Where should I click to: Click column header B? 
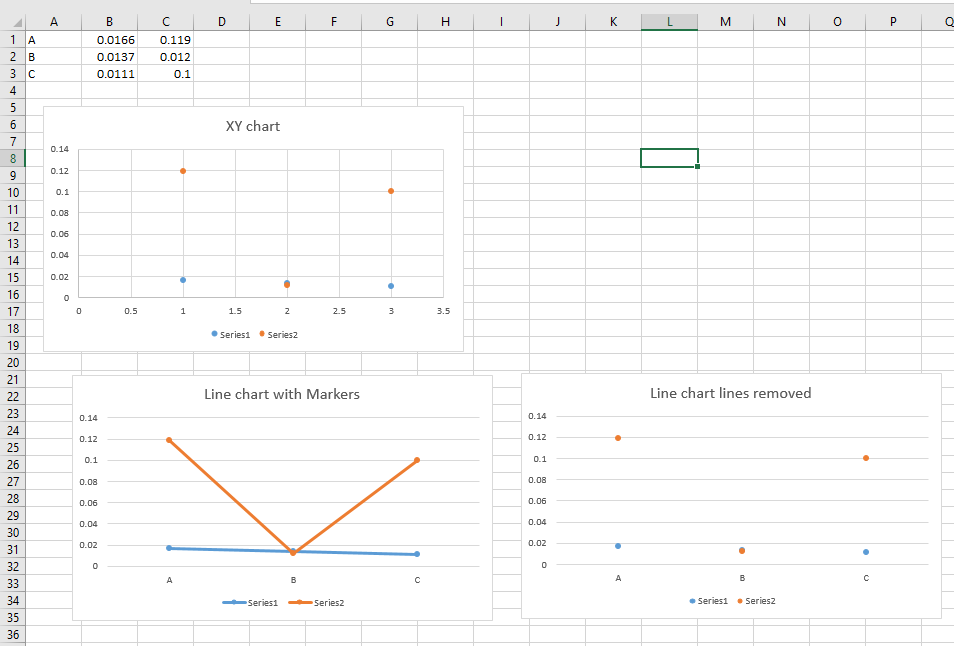[x=109, y=21]
